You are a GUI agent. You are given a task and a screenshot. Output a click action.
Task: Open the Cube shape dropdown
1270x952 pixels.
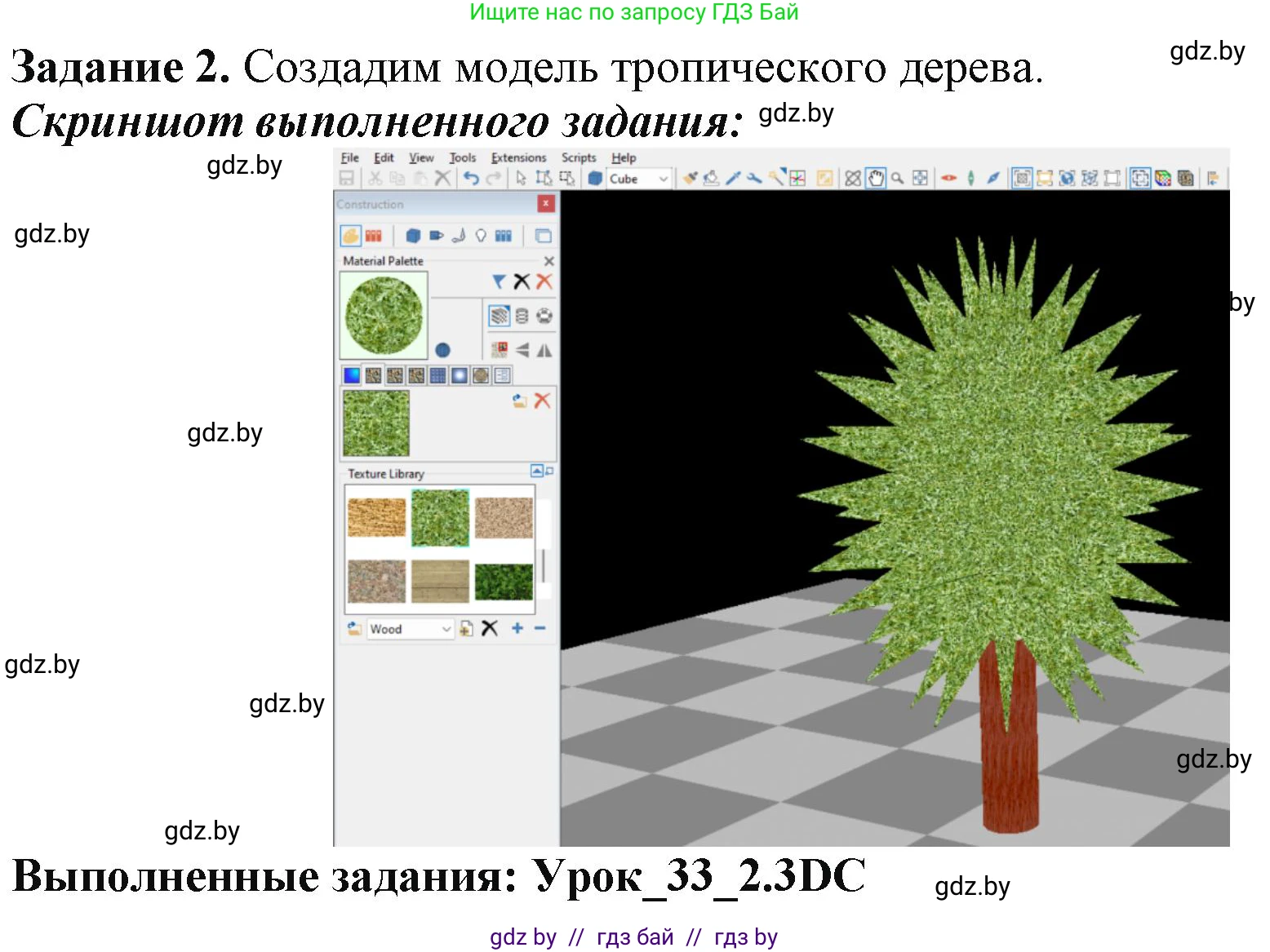(x=663, y=179)
